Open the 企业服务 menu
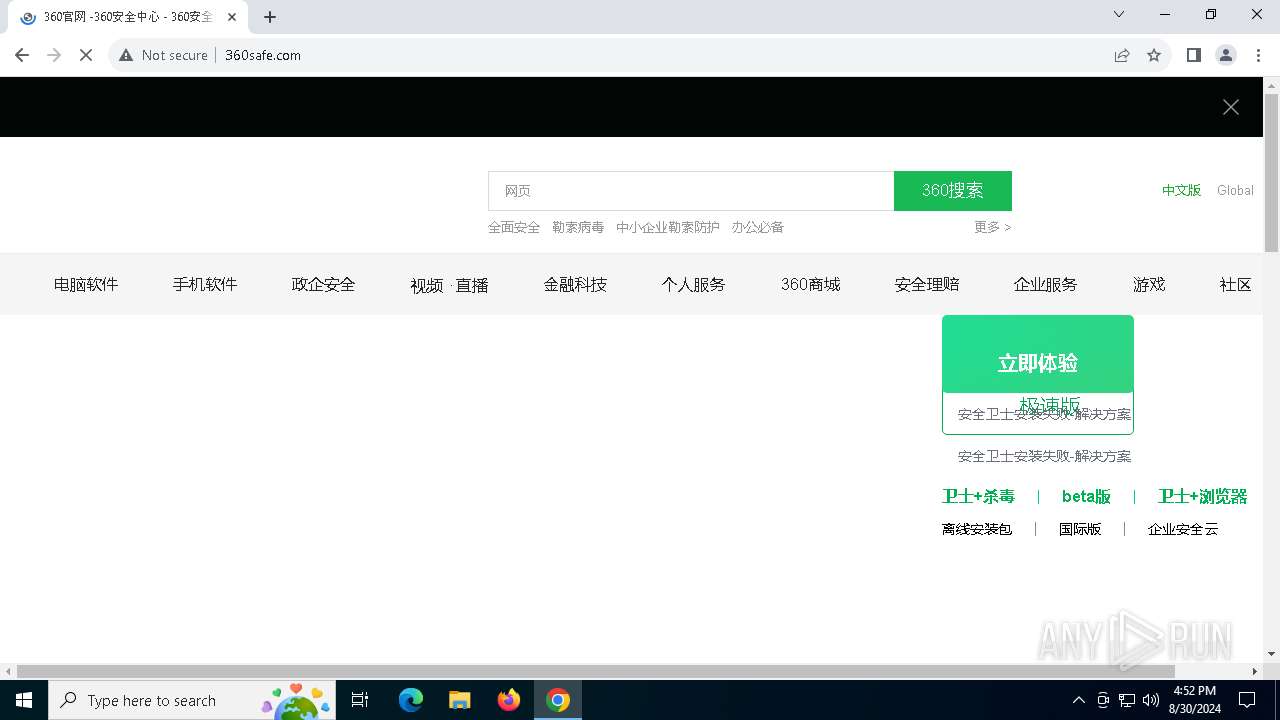The width and height of the screenshot is (1280, 720). (1045, 284)
